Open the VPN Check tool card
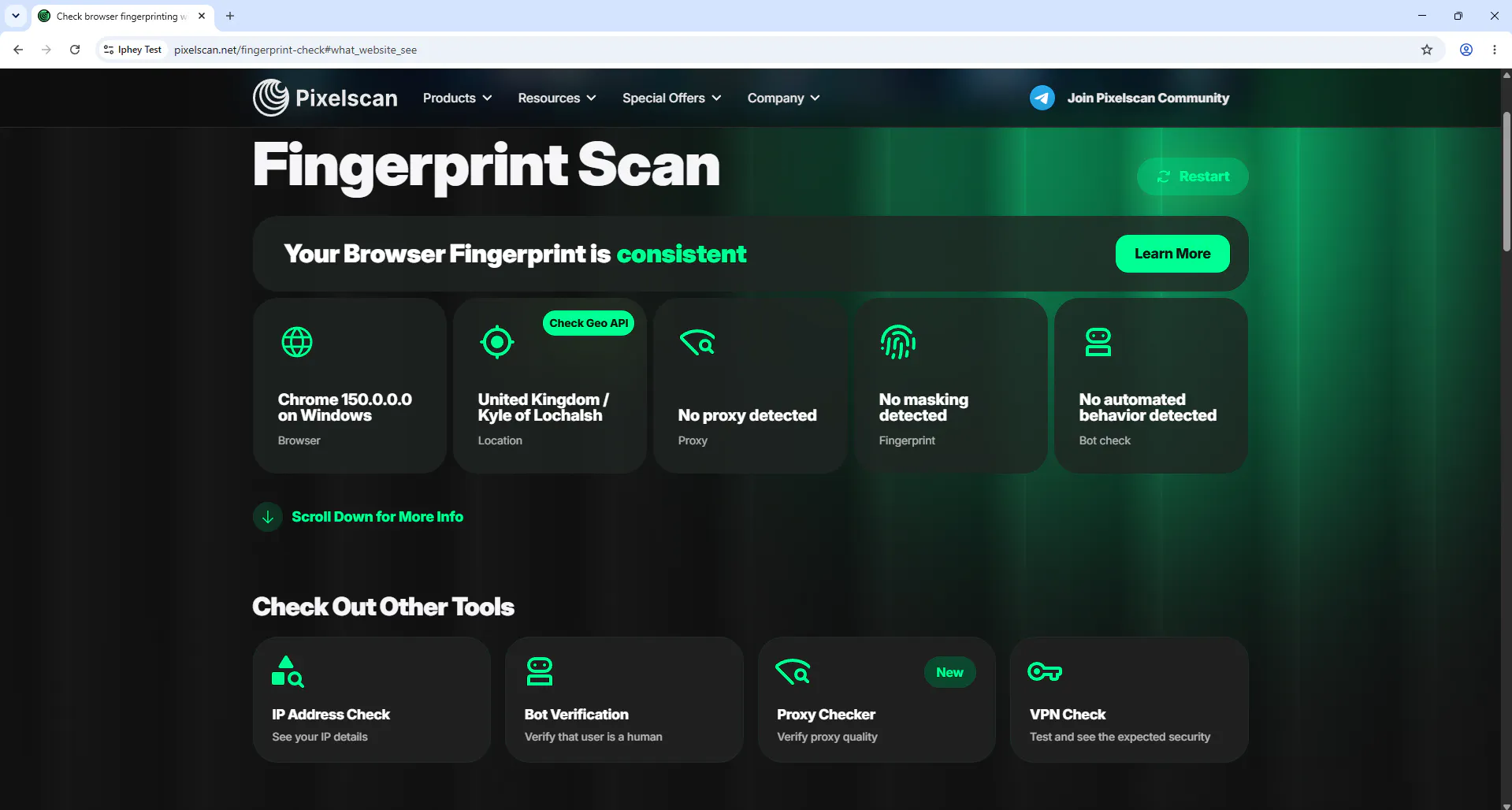Screen dimensions: 1512x810 coord(1129,700)
